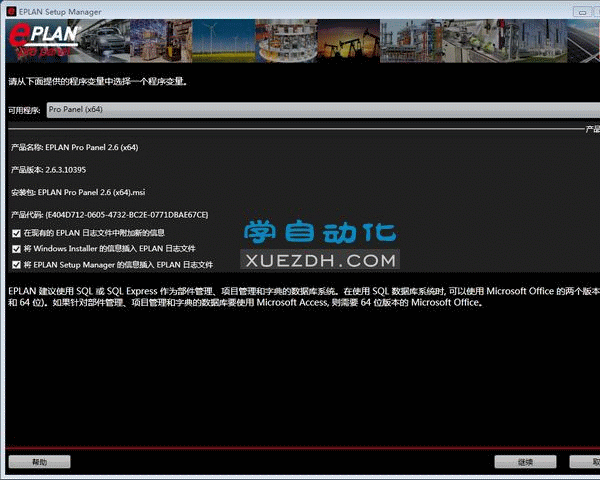The image size is (600, 480).
Task: Minimize the EPLAN Setup Manager window
Action: [x=582, y=12]
